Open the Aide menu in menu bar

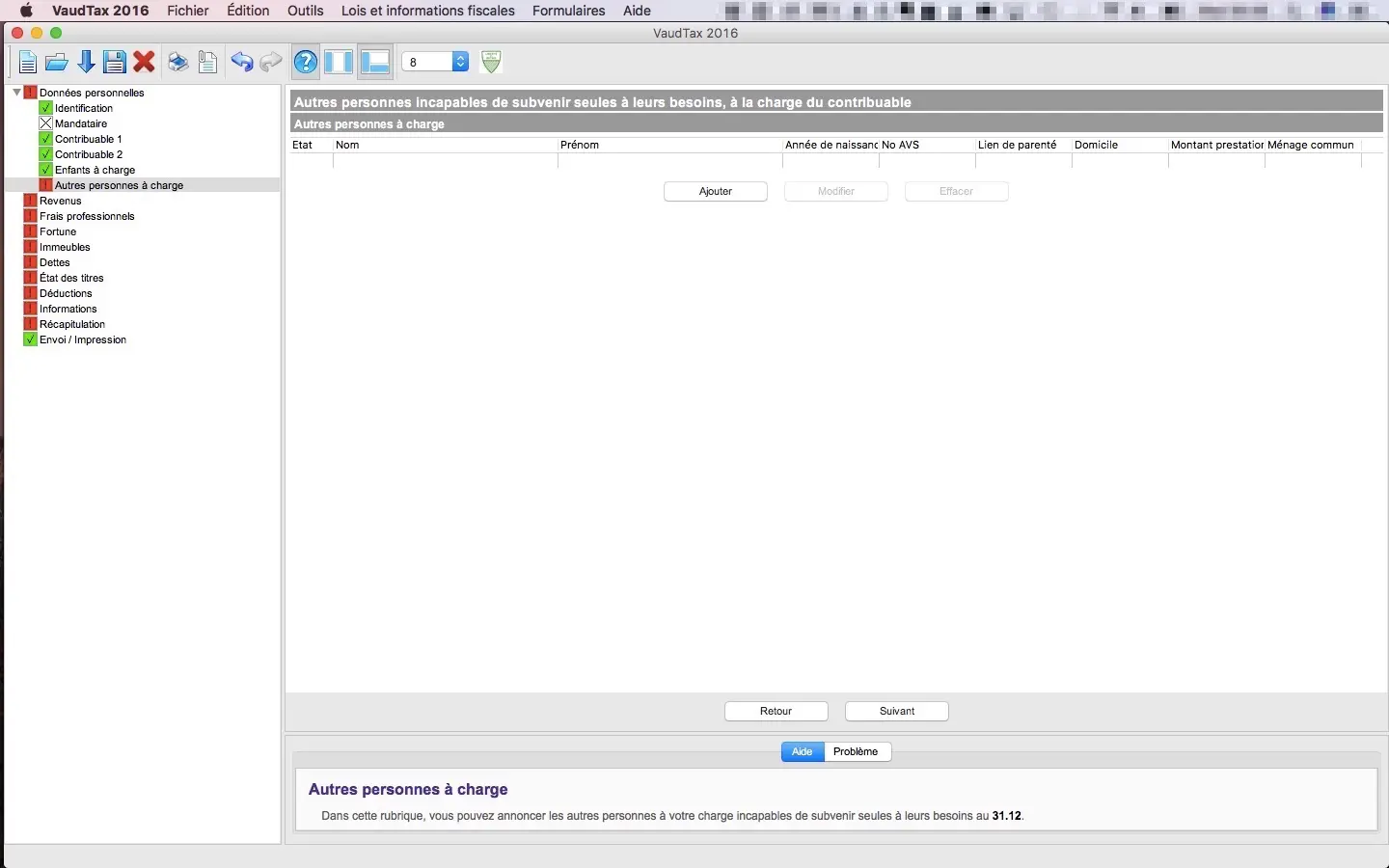[x=637, y=11]
